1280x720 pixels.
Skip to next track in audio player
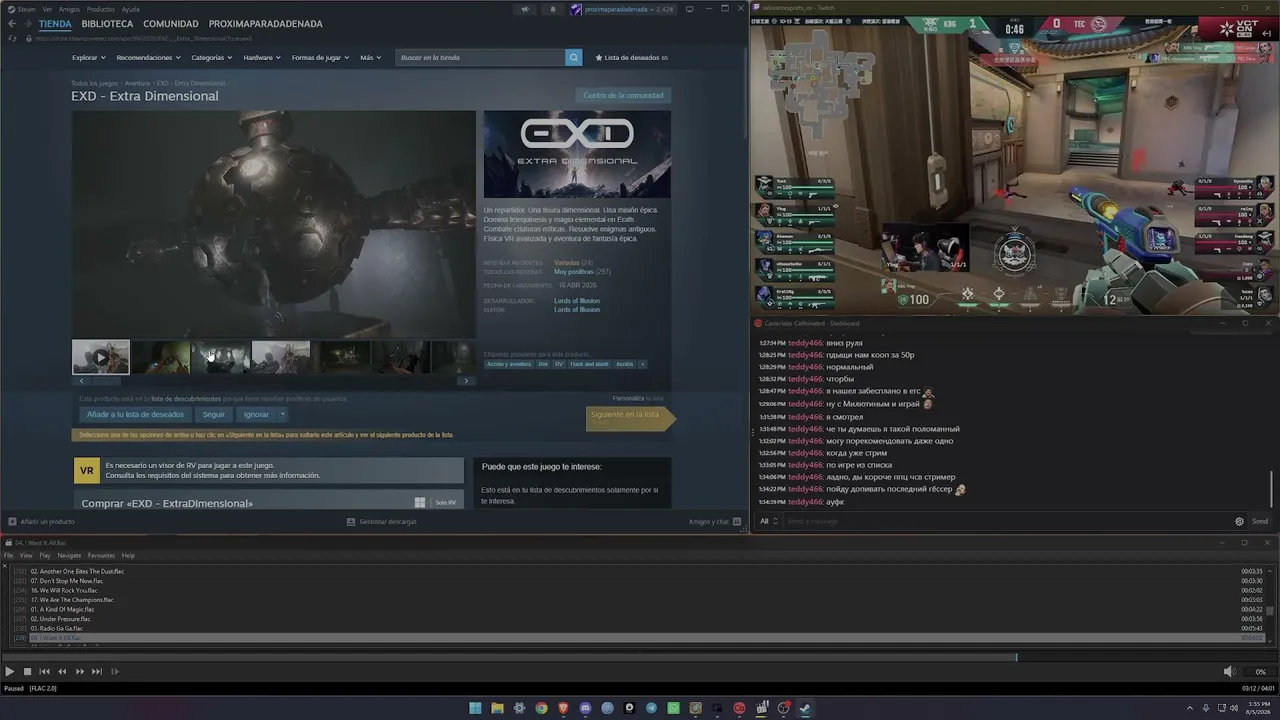coord(97,672)
